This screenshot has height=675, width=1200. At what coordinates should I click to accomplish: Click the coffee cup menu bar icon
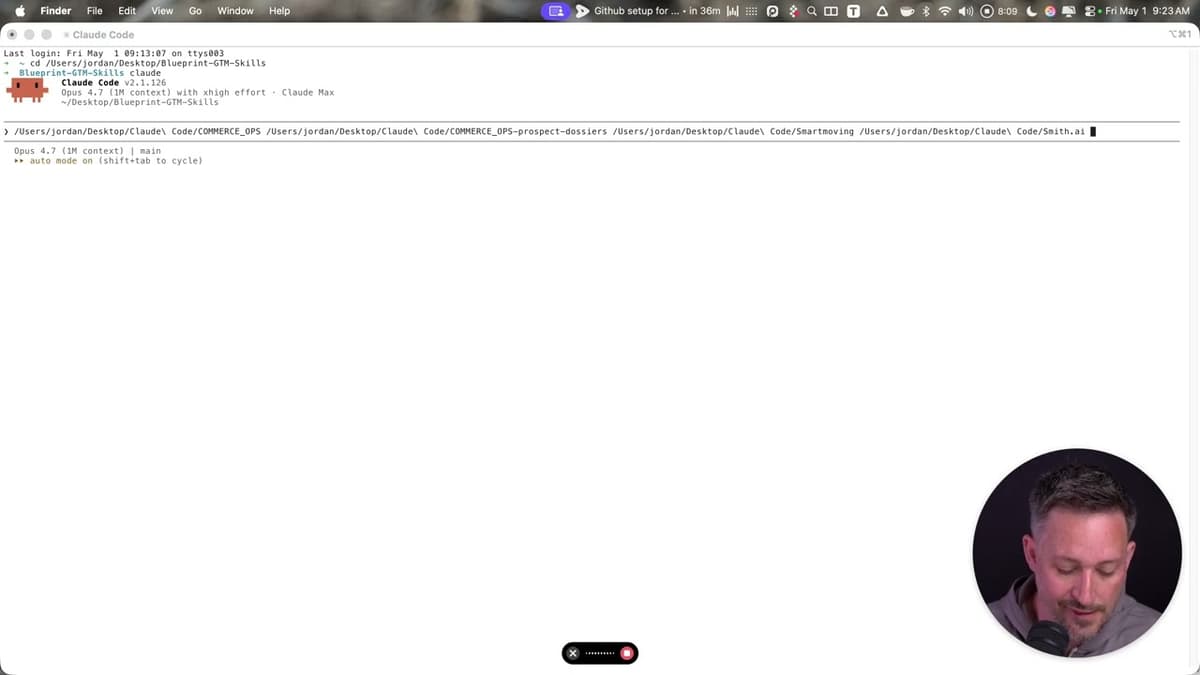[x=906, y=11]
